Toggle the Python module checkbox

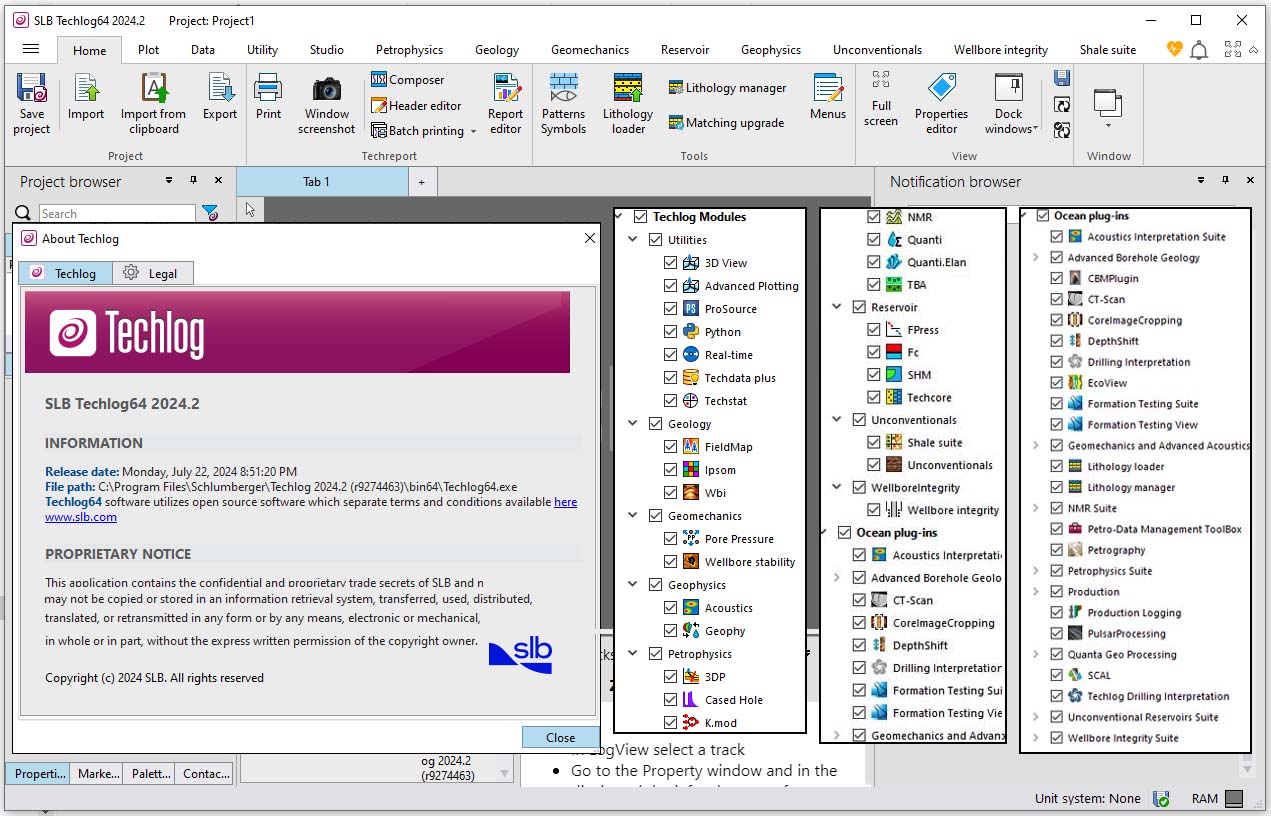(671, 332)
